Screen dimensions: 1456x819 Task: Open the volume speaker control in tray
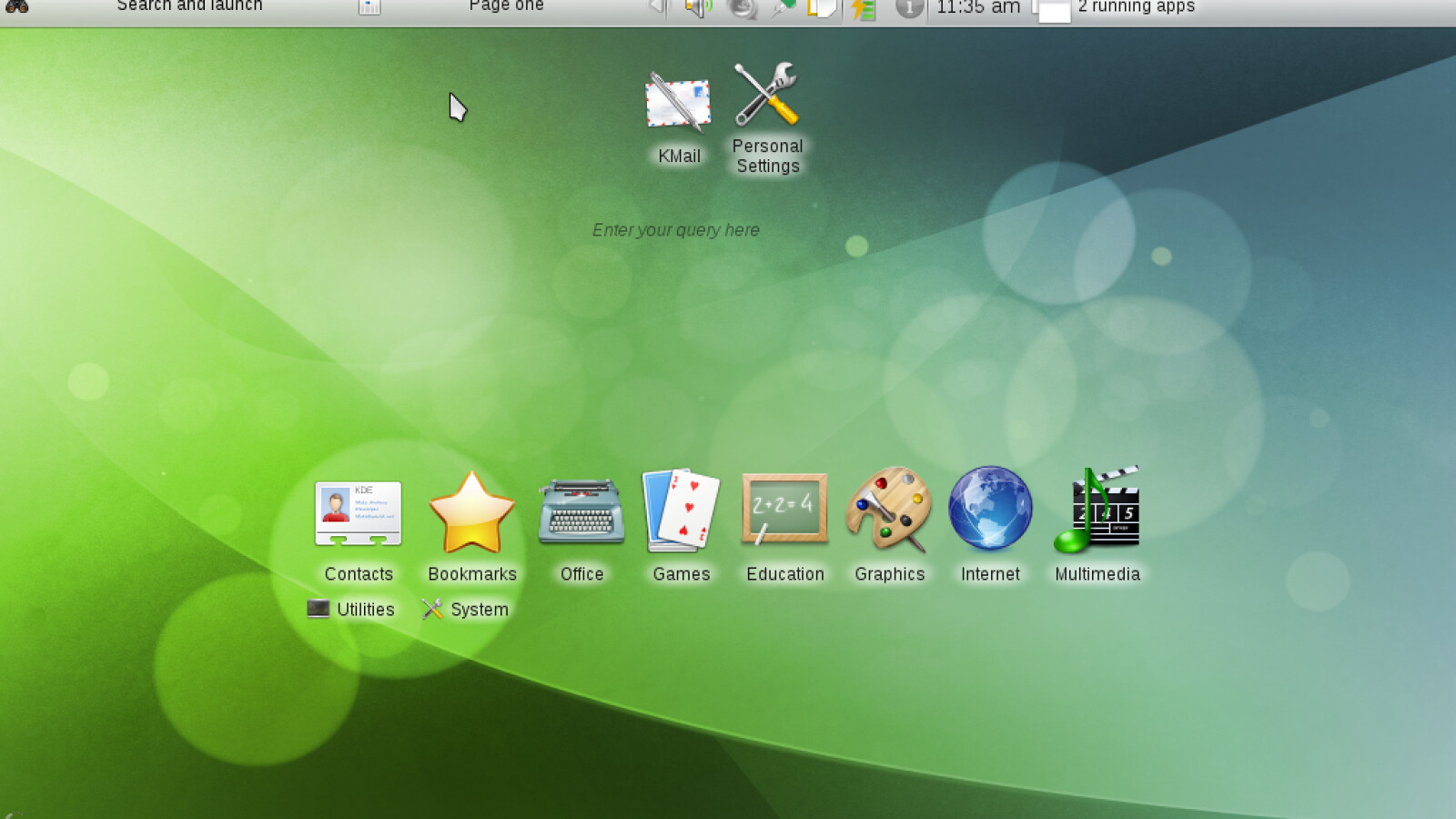pos(698,9)
